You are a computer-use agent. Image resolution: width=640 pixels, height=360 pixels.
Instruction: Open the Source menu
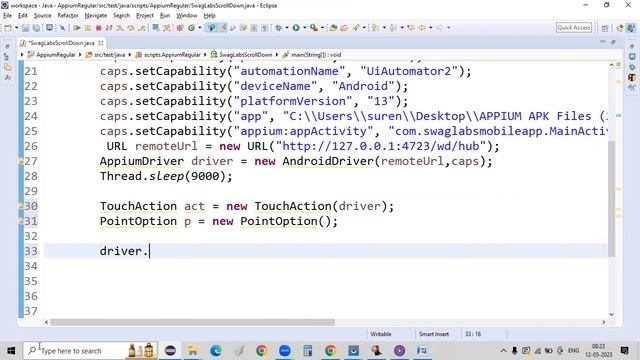click(42, 16)
